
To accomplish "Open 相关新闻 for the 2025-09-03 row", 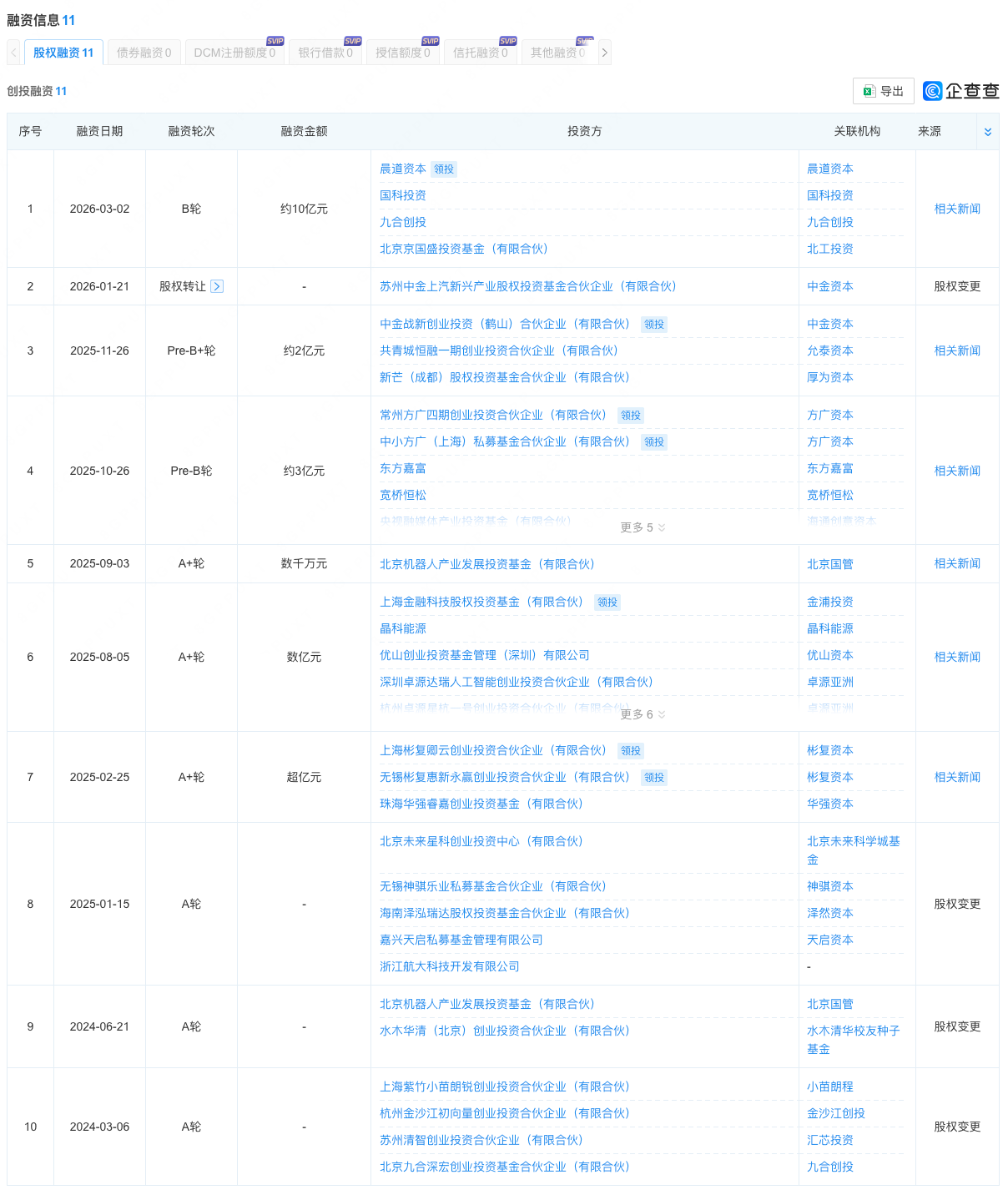I will click(957, 563).
